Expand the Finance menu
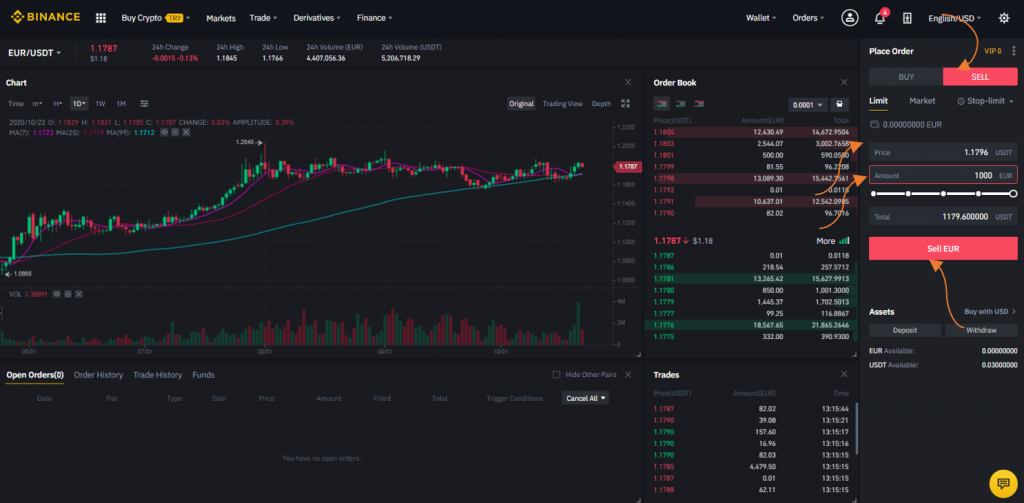The width and height of the screenshot is (1024, 503). click(374, 18)
